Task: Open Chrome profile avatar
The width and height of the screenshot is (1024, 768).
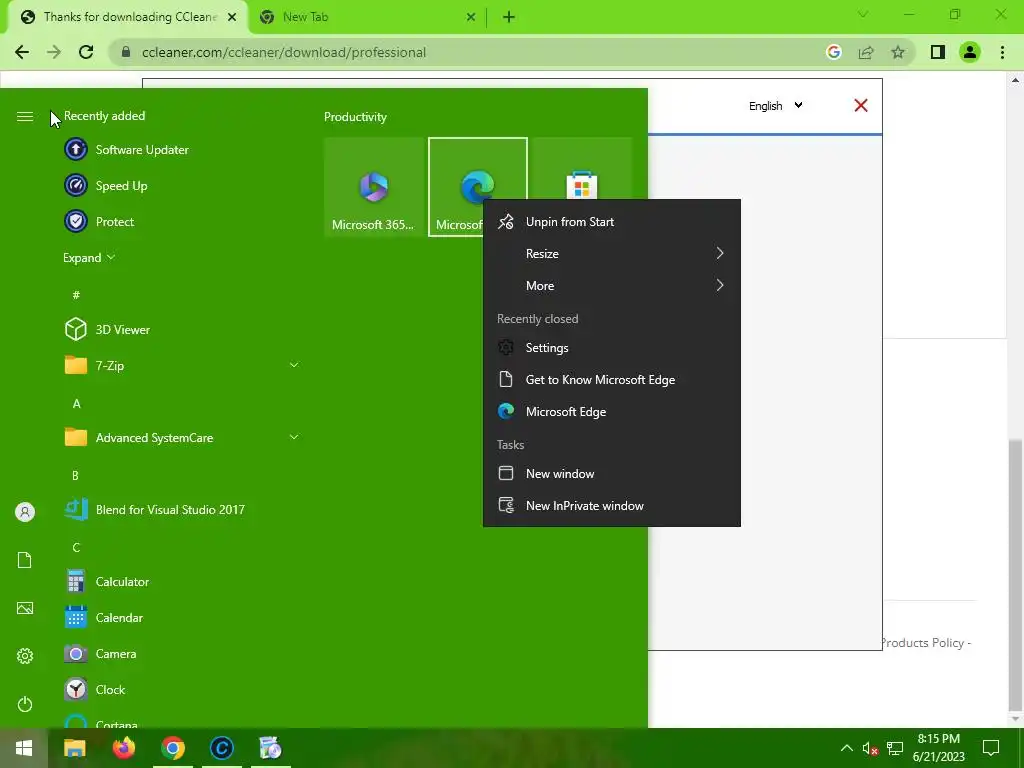Action: point(970,52)
